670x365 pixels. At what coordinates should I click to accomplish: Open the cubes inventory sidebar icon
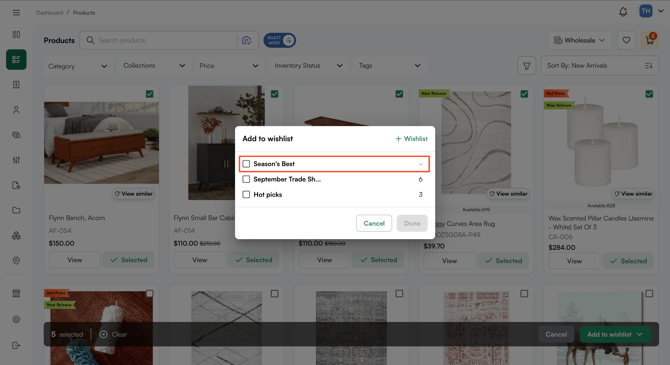pyautogui.click(x=16, y=235)
